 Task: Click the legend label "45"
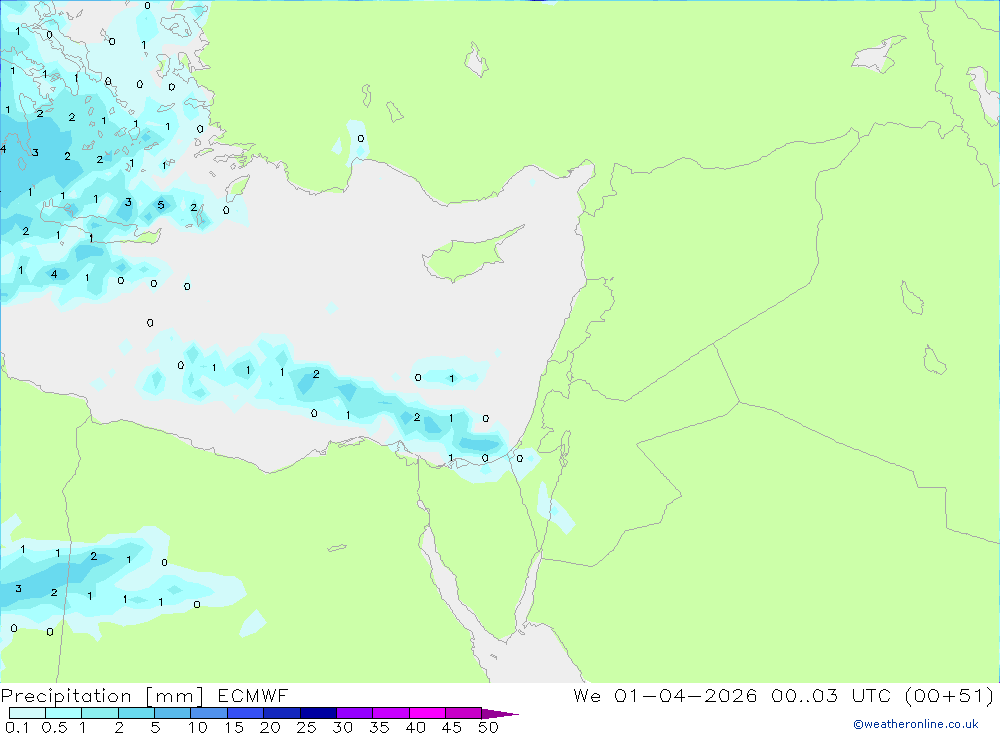pos(452,727)
